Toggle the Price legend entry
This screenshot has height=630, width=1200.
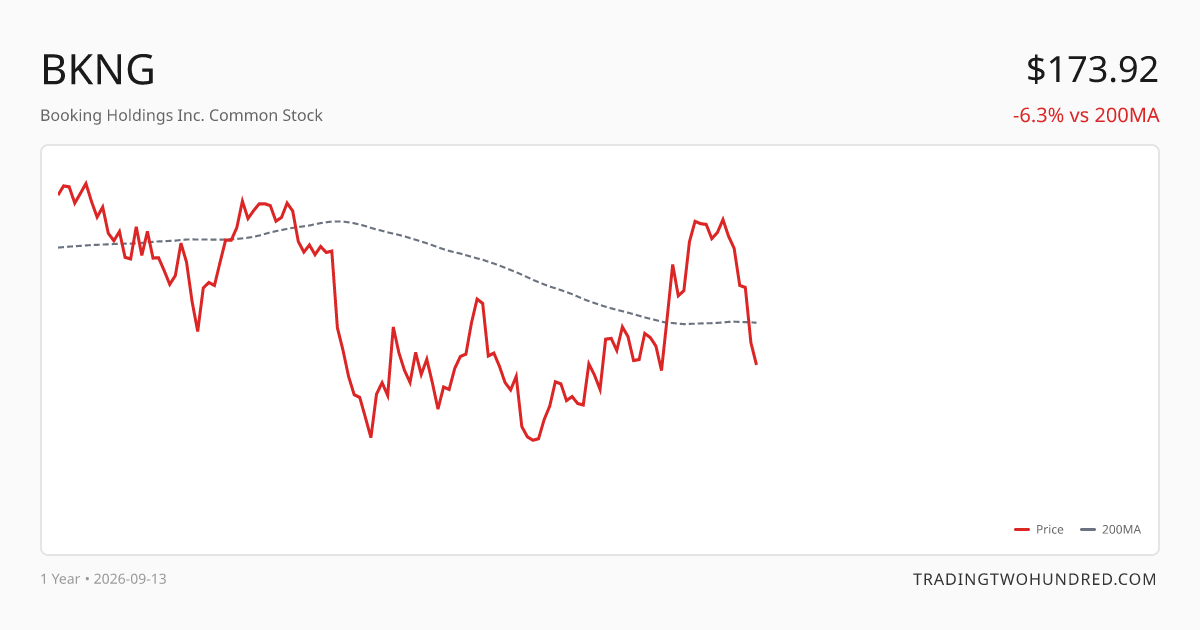(x=1039, y=530)
